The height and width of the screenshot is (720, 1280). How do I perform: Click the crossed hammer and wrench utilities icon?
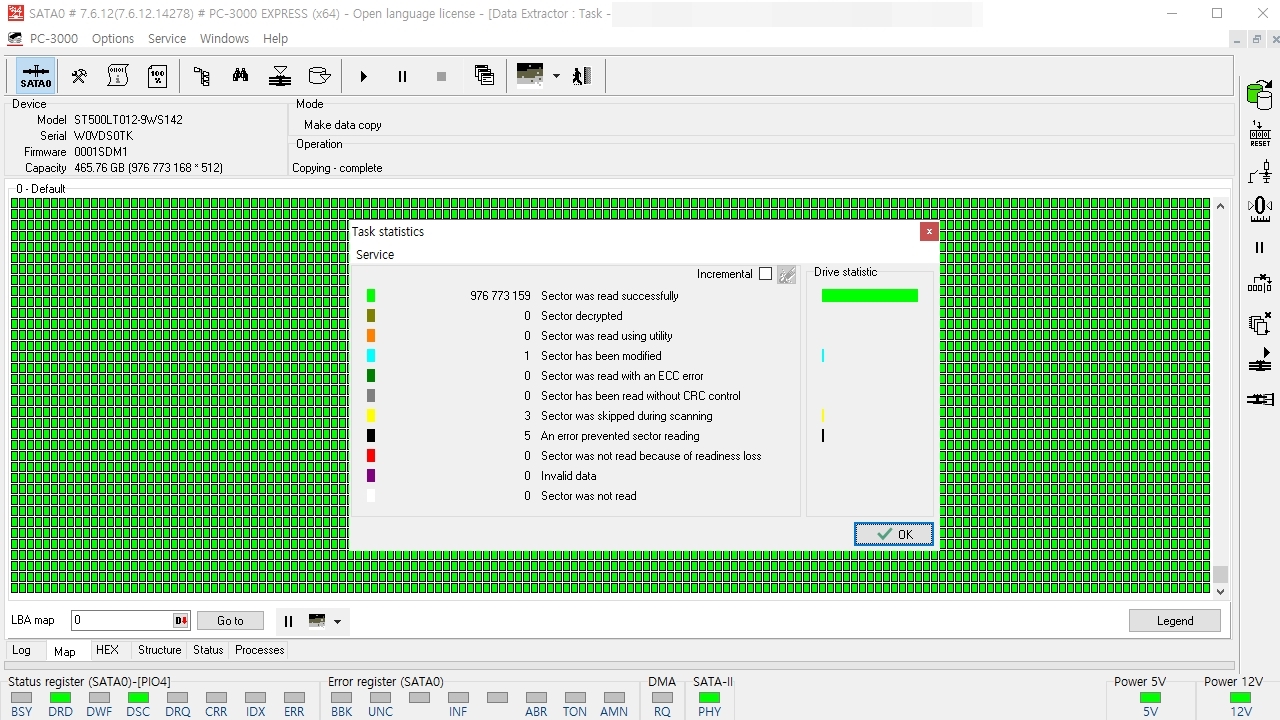coord(79,76)
